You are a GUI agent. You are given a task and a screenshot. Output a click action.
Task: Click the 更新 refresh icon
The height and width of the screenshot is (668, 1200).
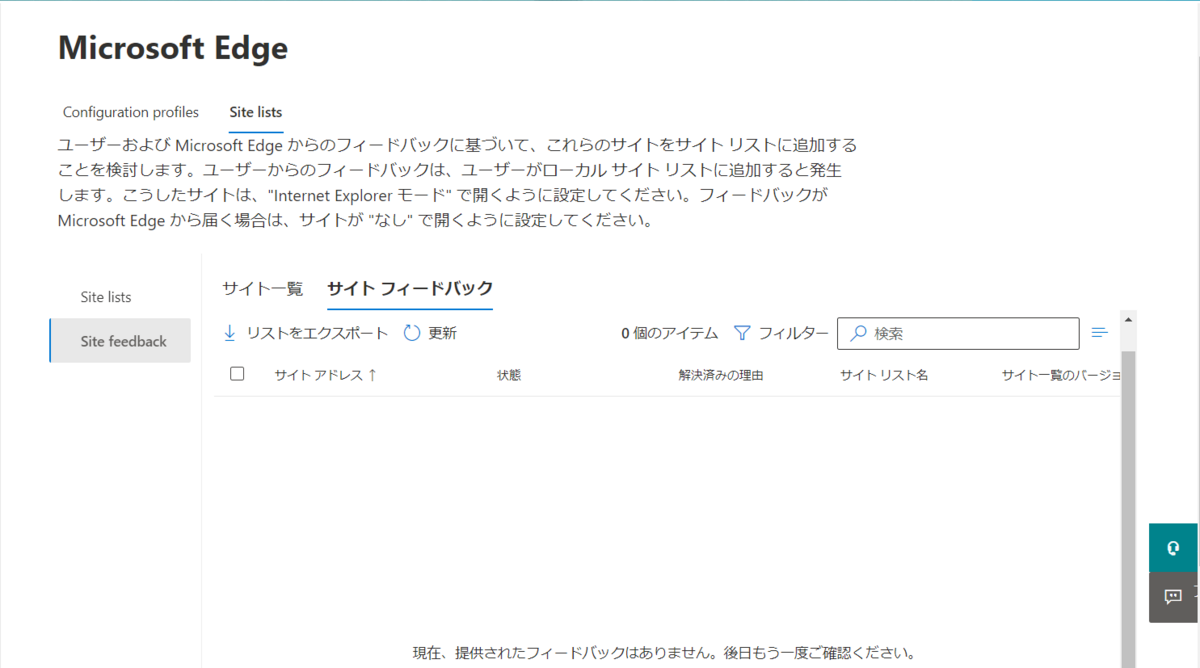pos(412,333)
